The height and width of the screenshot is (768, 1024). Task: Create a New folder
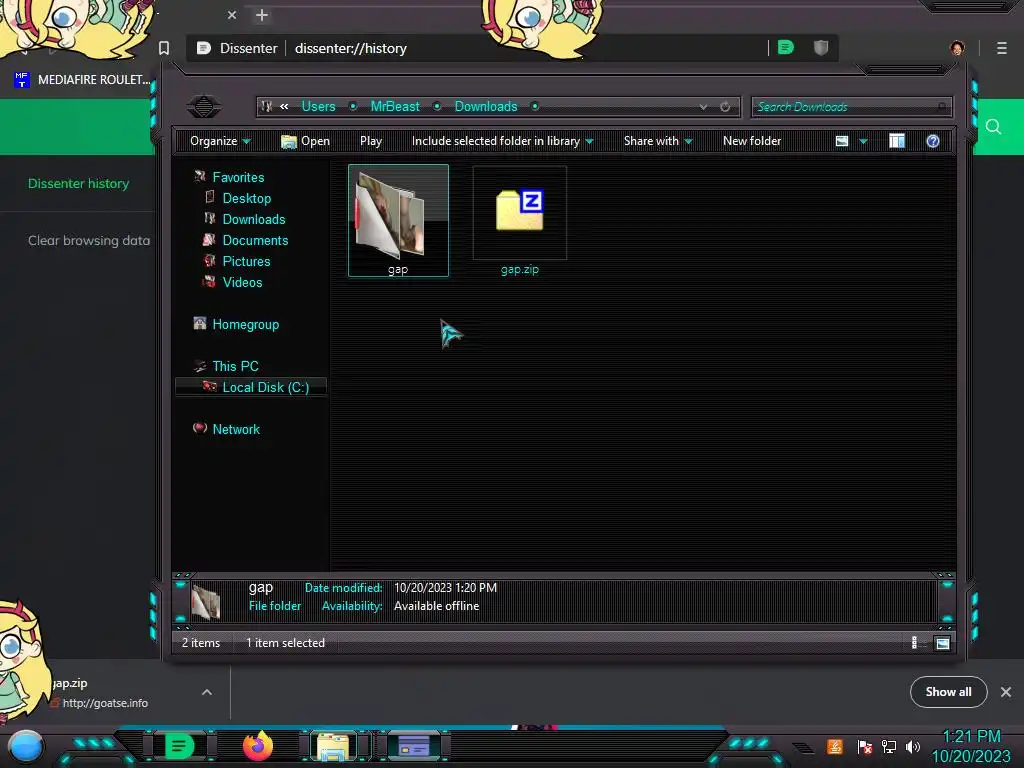click(x=752, y=141)
